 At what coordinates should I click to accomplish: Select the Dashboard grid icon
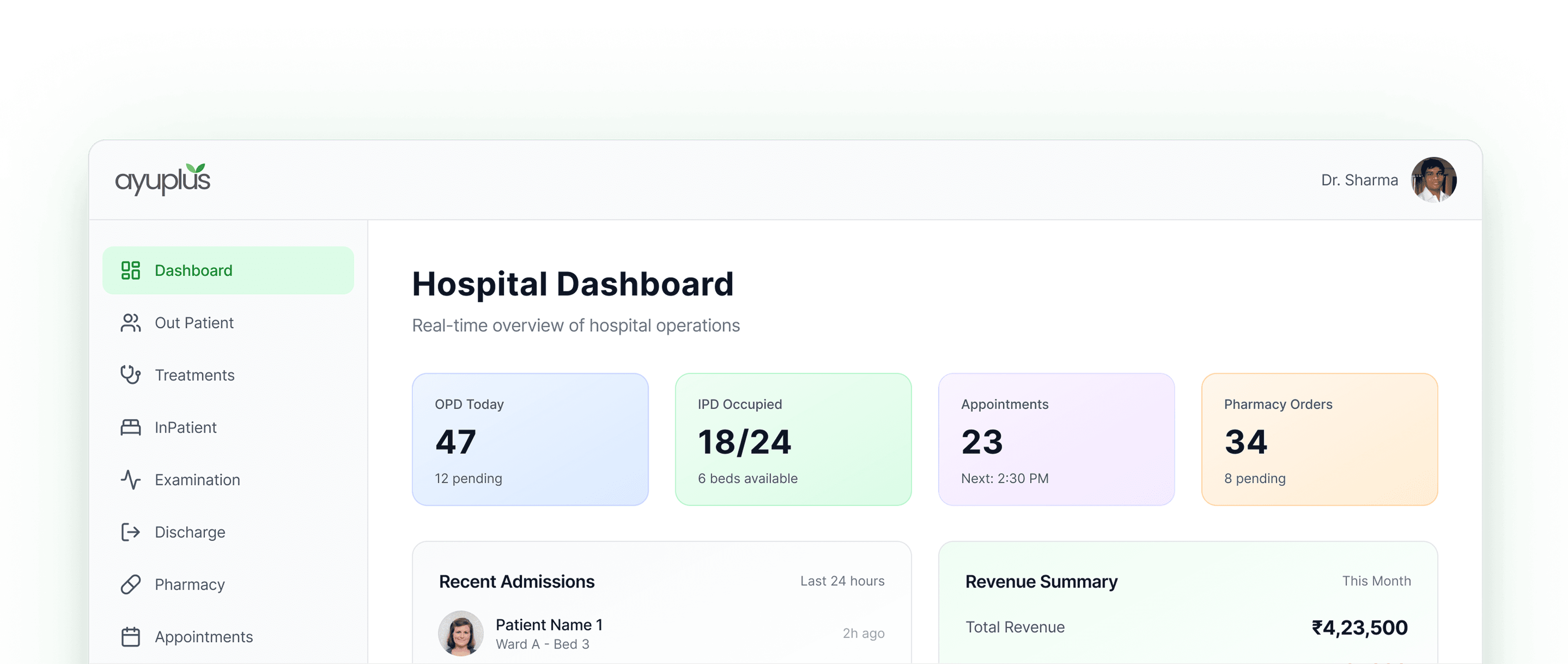coord(130,270)
